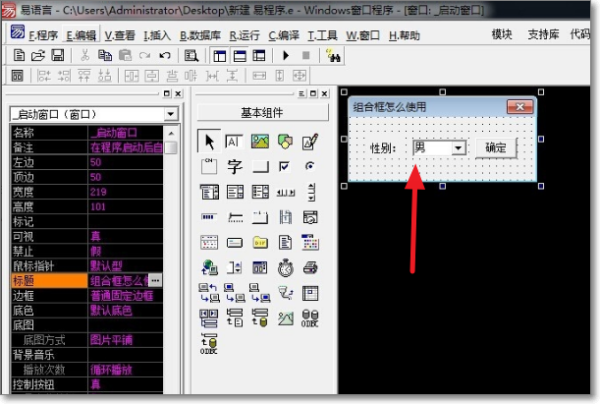Image resolution: width=600 pixels, height=404 pixels.
Task: Click the Copy toolbar icon
Action: [105, 56]
